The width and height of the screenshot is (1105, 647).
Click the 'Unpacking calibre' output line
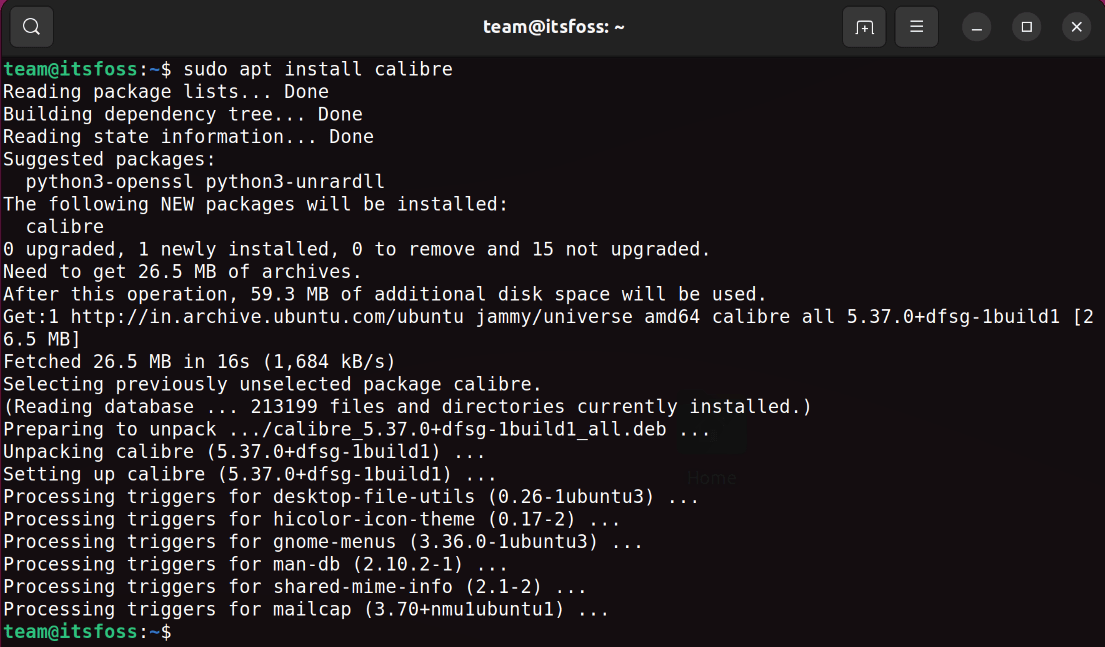coord(250,452)
